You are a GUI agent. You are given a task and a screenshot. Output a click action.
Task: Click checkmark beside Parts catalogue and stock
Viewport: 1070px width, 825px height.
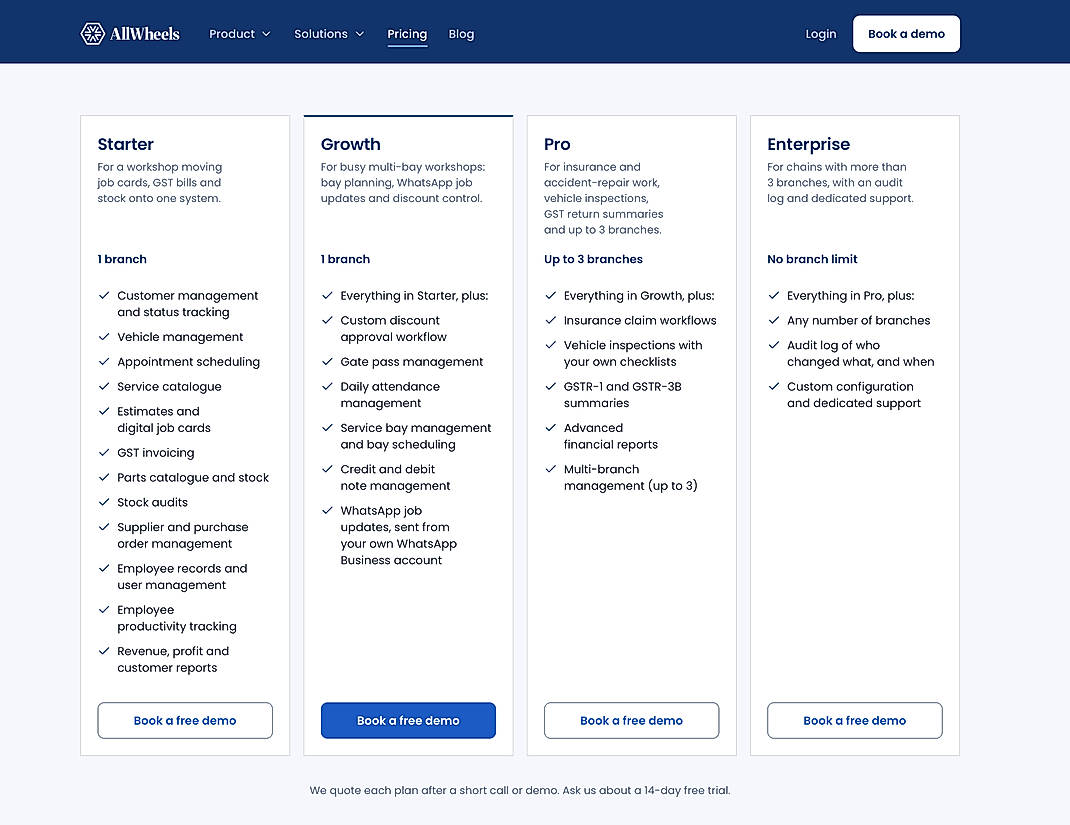pos(104,478)
